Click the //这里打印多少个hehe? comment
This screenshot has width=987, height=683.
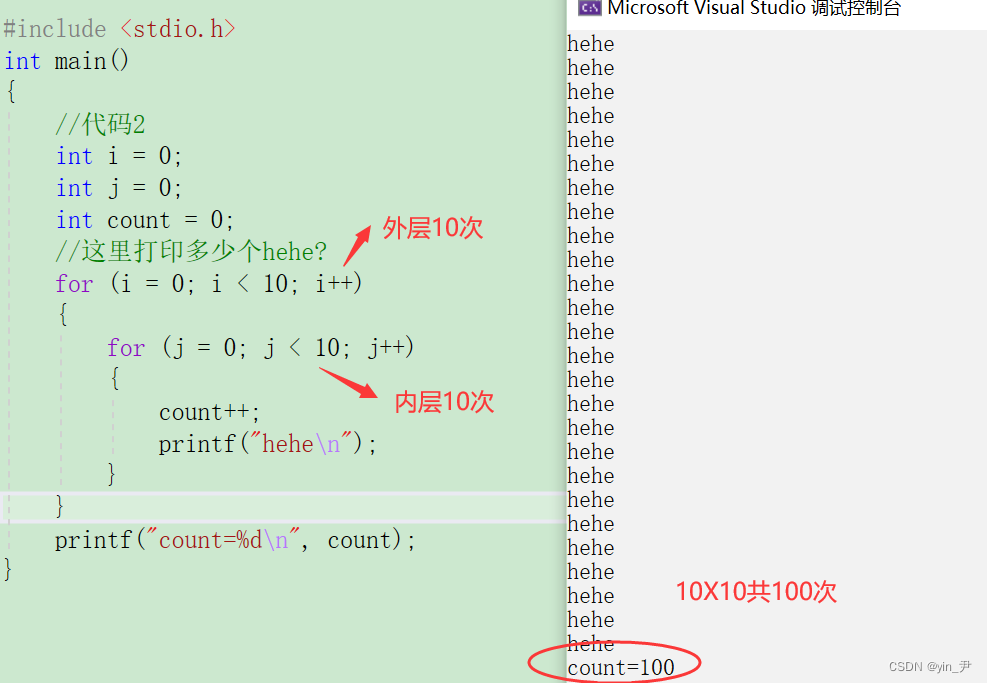coord(191,251)
